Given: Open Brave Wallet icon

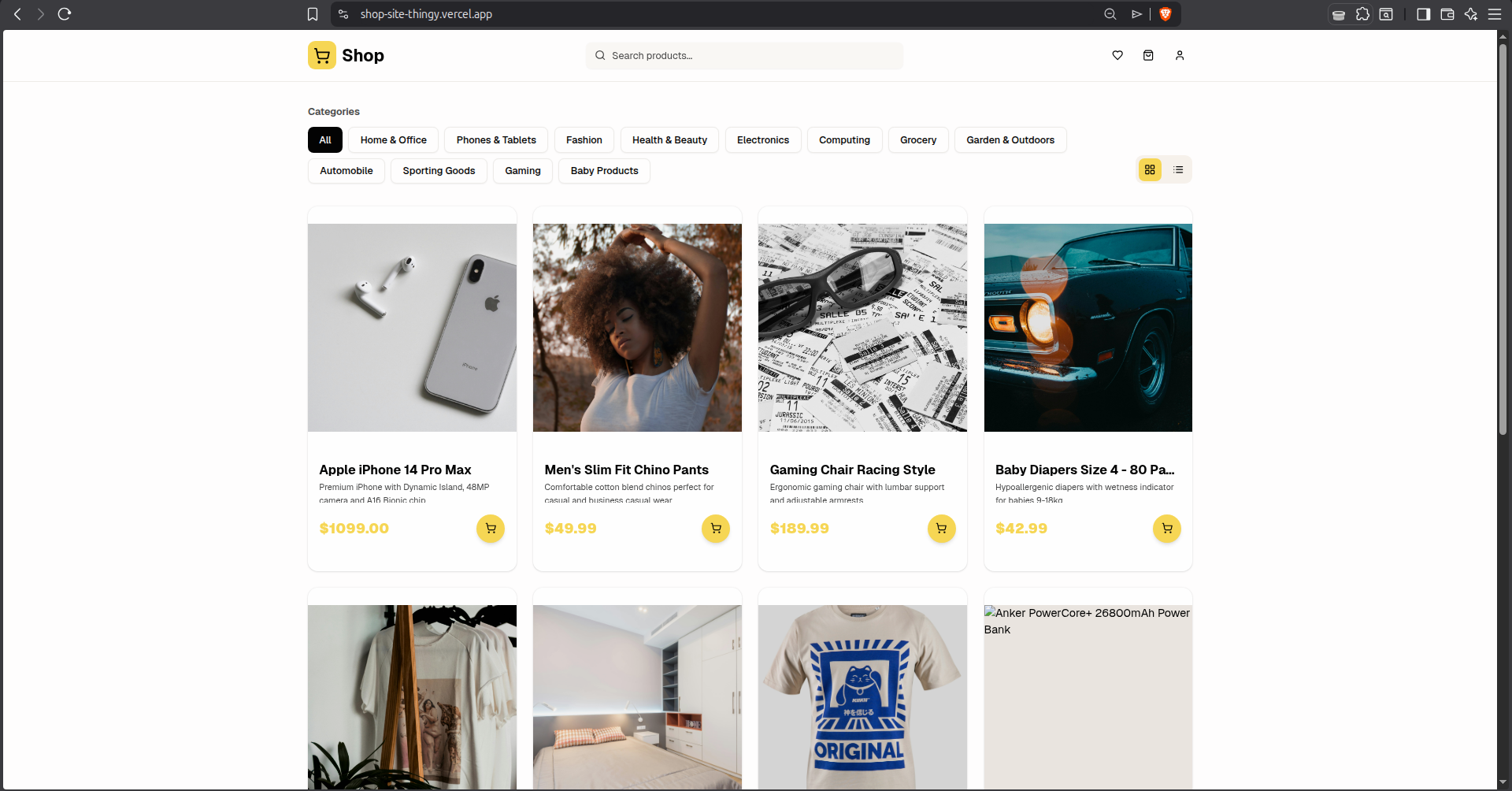Looking at the screenshot, I should 1447,14.
